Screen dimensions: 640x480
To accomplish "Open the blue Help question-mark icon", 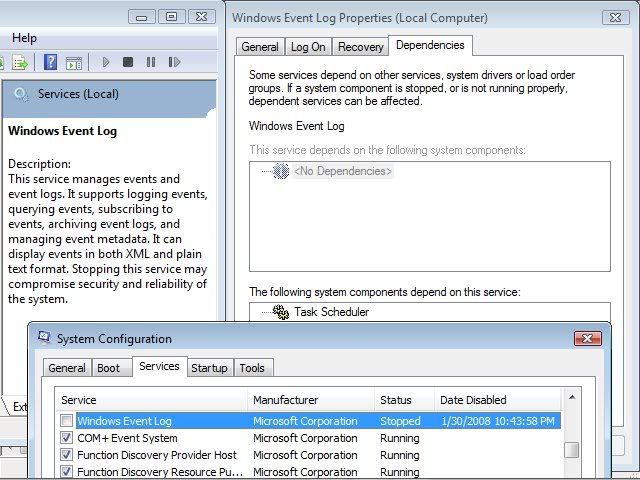I will click(50, 62).
